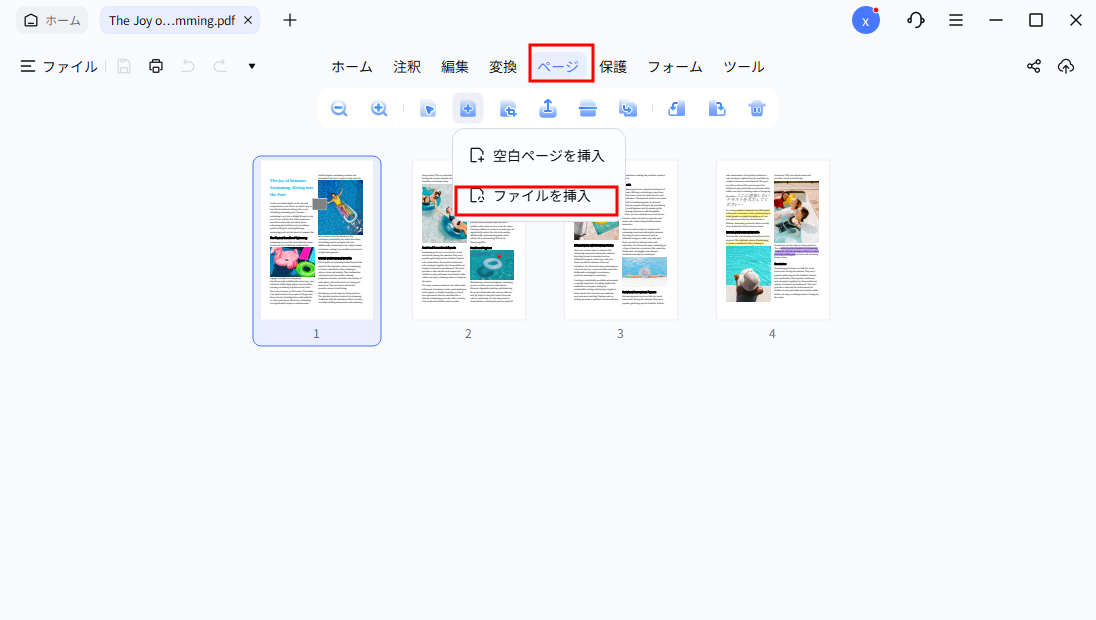Rotate page counterclockwise using left rotate icon
The width and height of the screenshot is (1096, 620).
coord(677,109)
